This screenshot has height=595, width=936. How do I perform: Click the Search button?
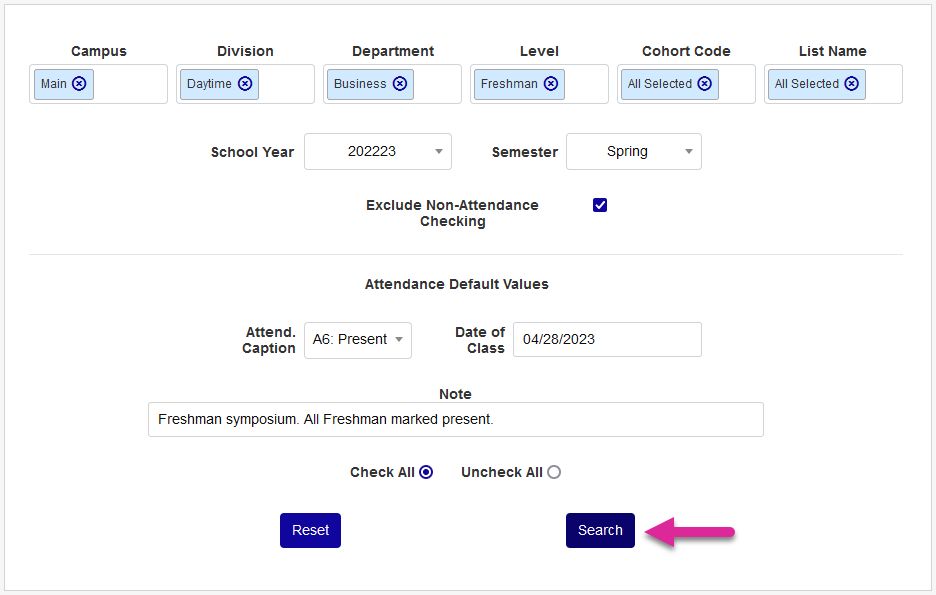600,530
